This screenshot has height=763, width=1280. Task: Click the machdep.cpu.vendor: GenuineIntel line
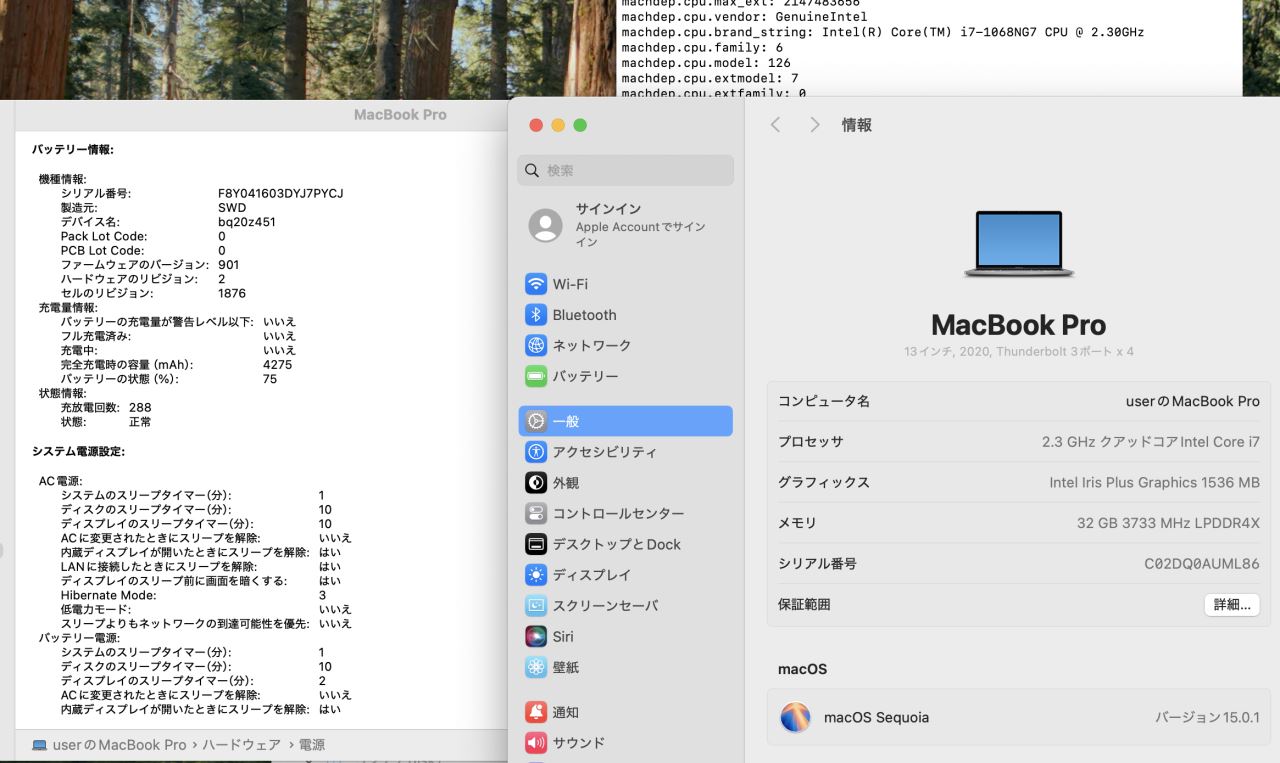tap(744, 17)
